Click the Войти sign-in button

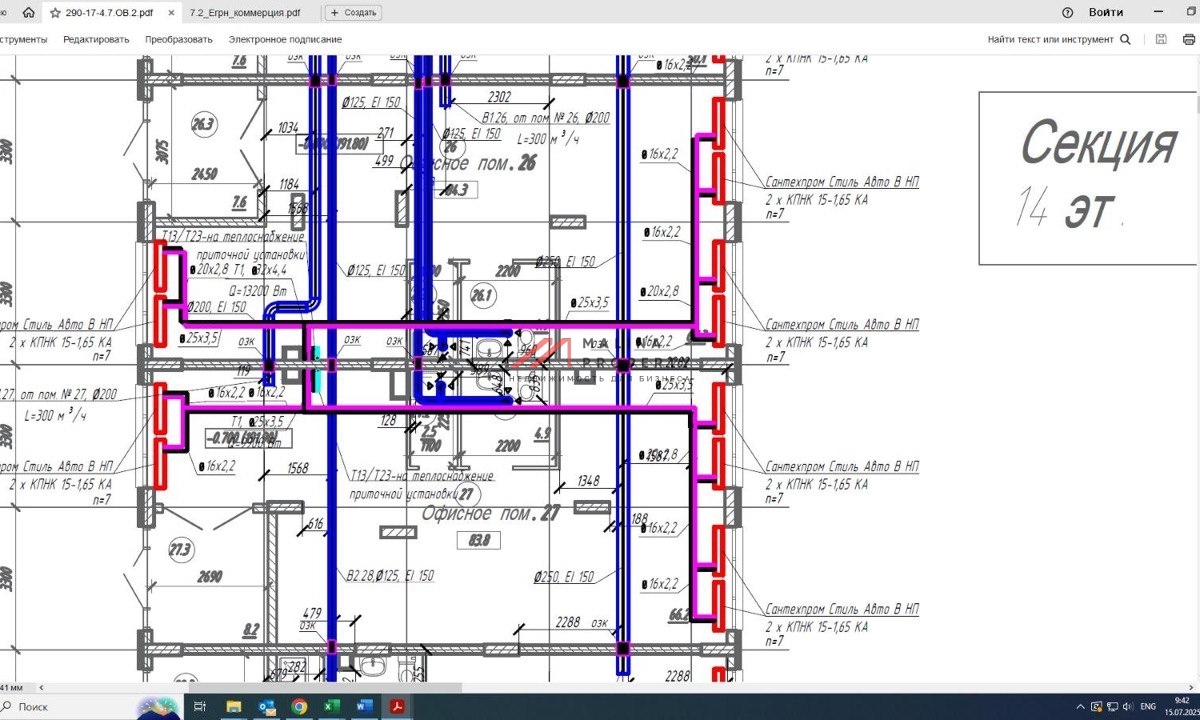click(1105, 13)
